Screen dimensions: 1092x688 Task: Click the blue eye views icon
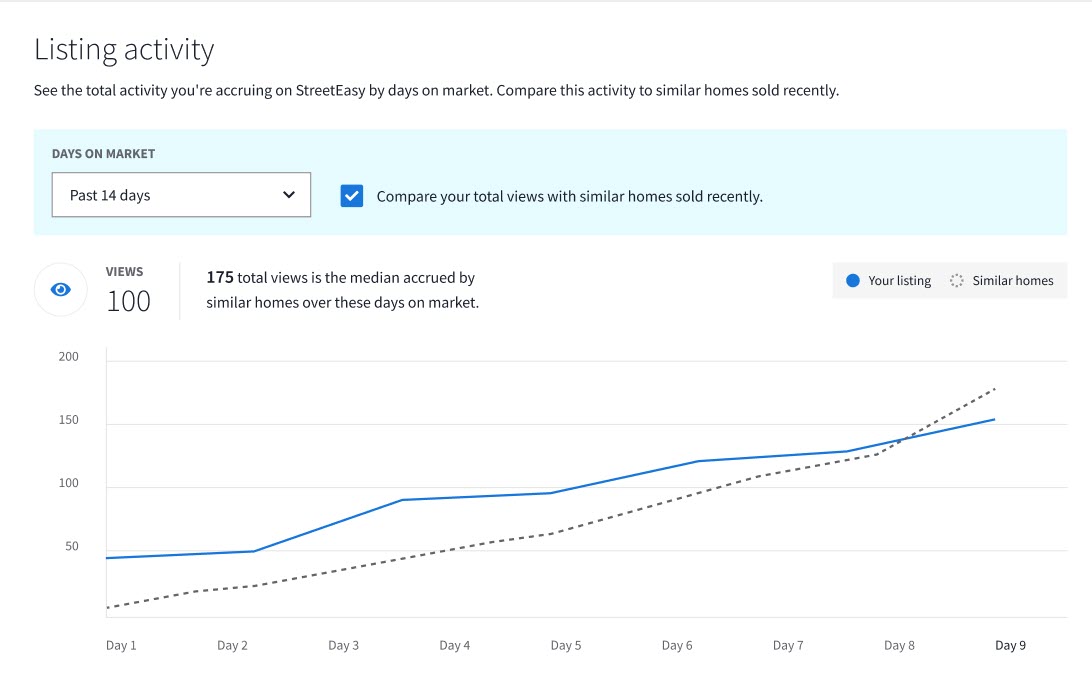click(61, 290)
